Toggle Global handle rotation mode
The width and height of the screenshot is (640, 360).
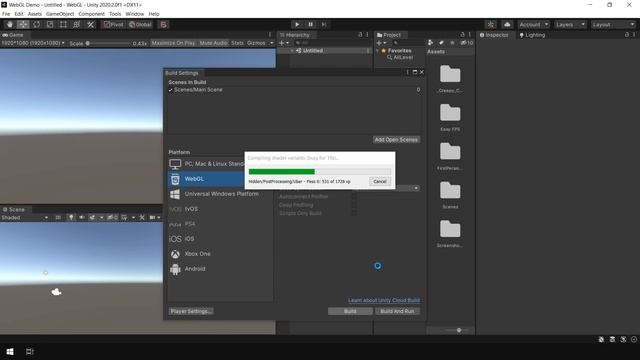pos(140,24)
